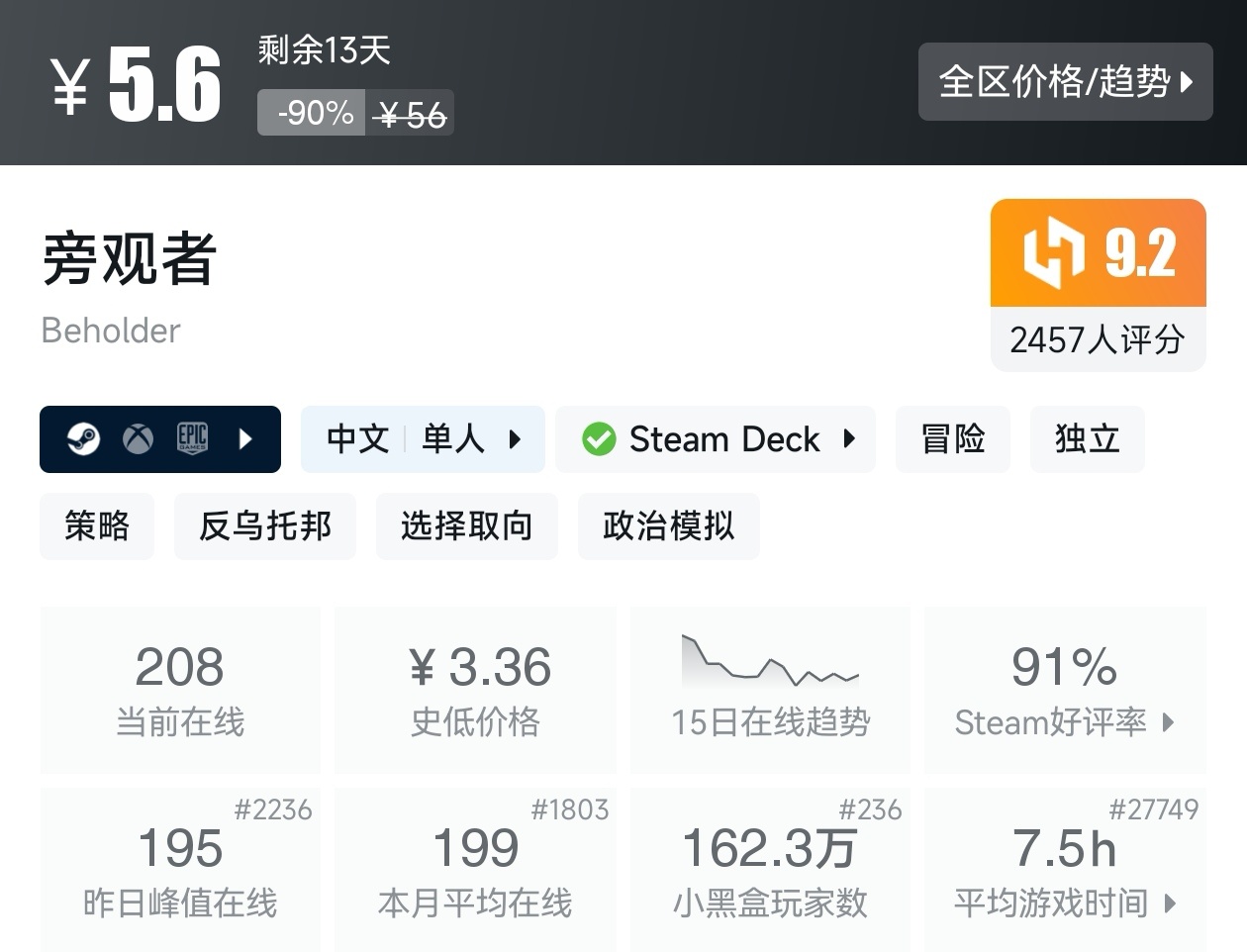Click the ¥5.6 current price
The width and height of the screenshot is (1247, 952).
[x=136, y=84]
